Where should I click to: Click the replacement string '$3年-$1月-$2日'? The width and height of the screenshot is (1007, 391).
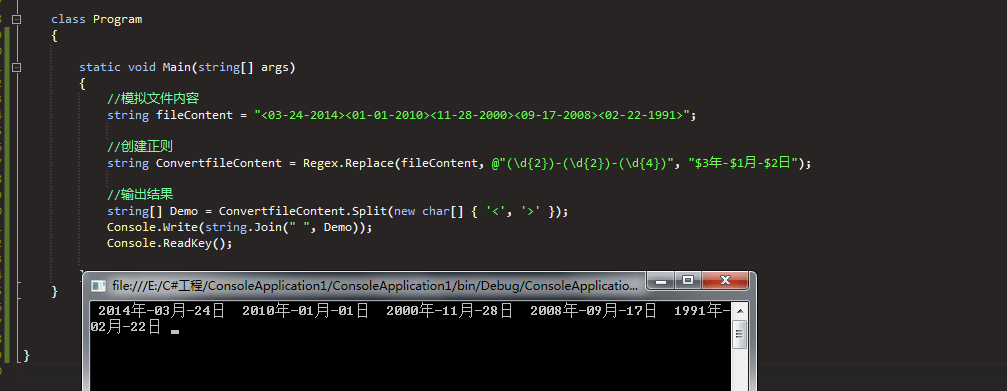743,163
